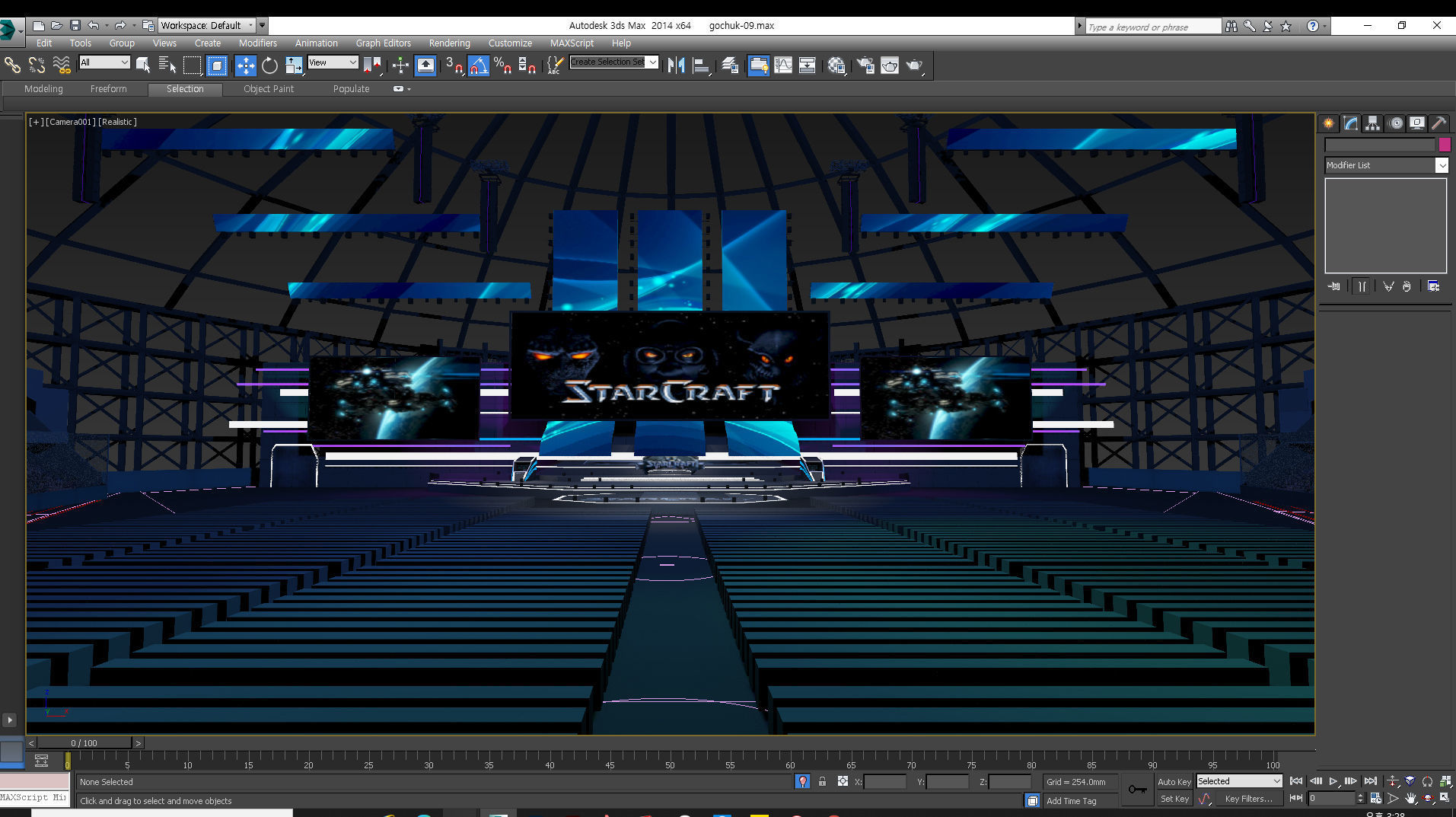Screen dimensions: 1456x817
Task: Open the Reference Coordinate System 'View' dropdown
Action: pyautogui.click(x=333, y=62)
